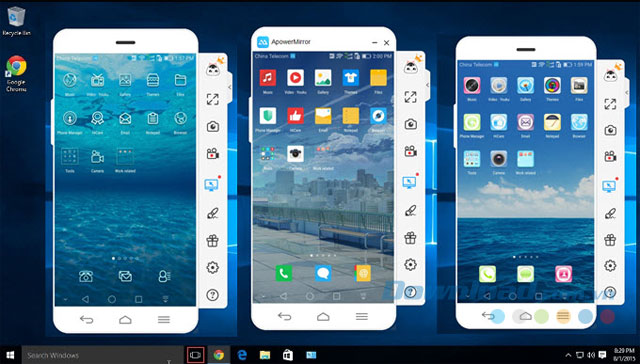Tap Android recent apps square in the left phone
Image resolution: width=640 pixels, height=364 pixels.
[x=138, y=300]
